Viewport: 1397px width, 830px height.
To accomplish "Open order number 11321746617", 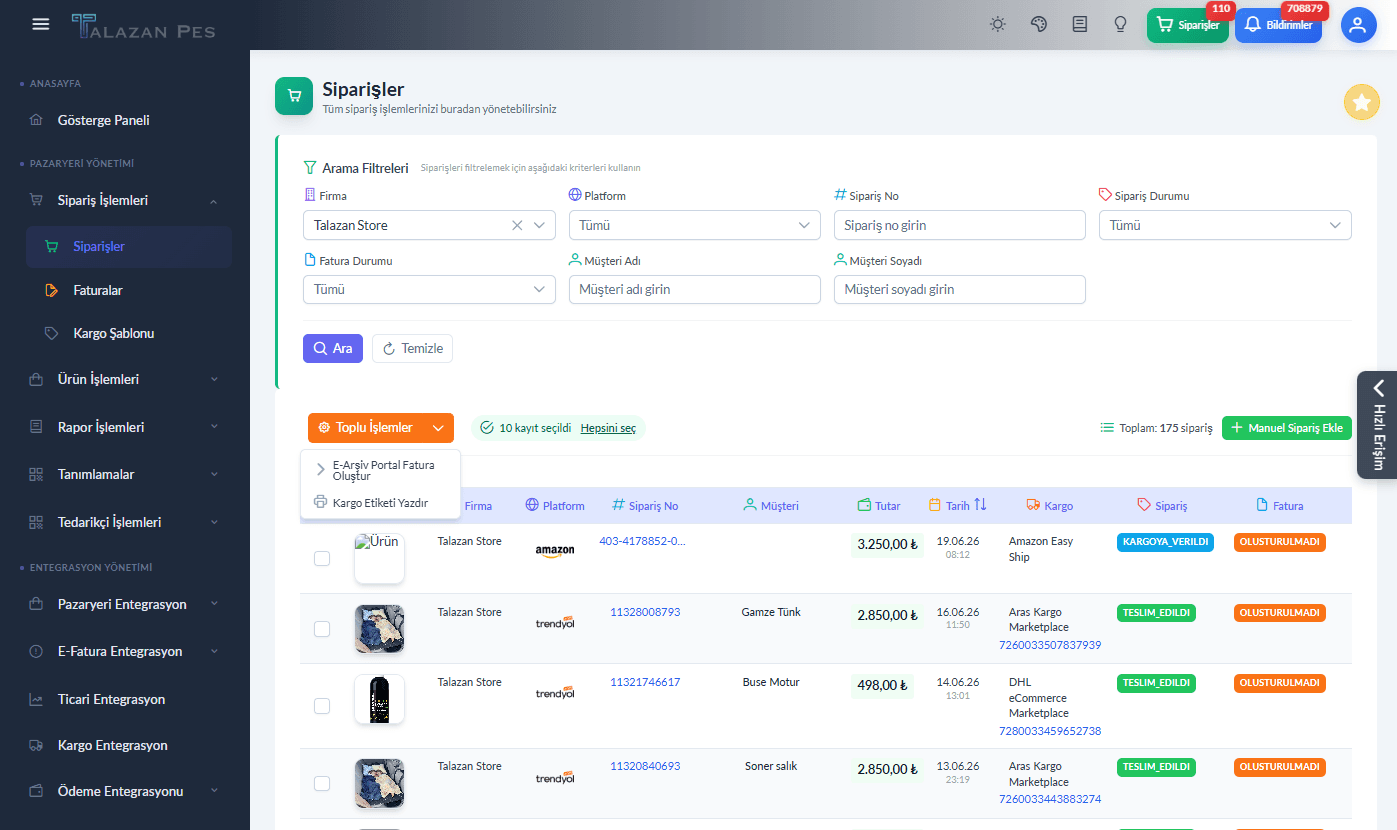I will click(x=645, y=682).
